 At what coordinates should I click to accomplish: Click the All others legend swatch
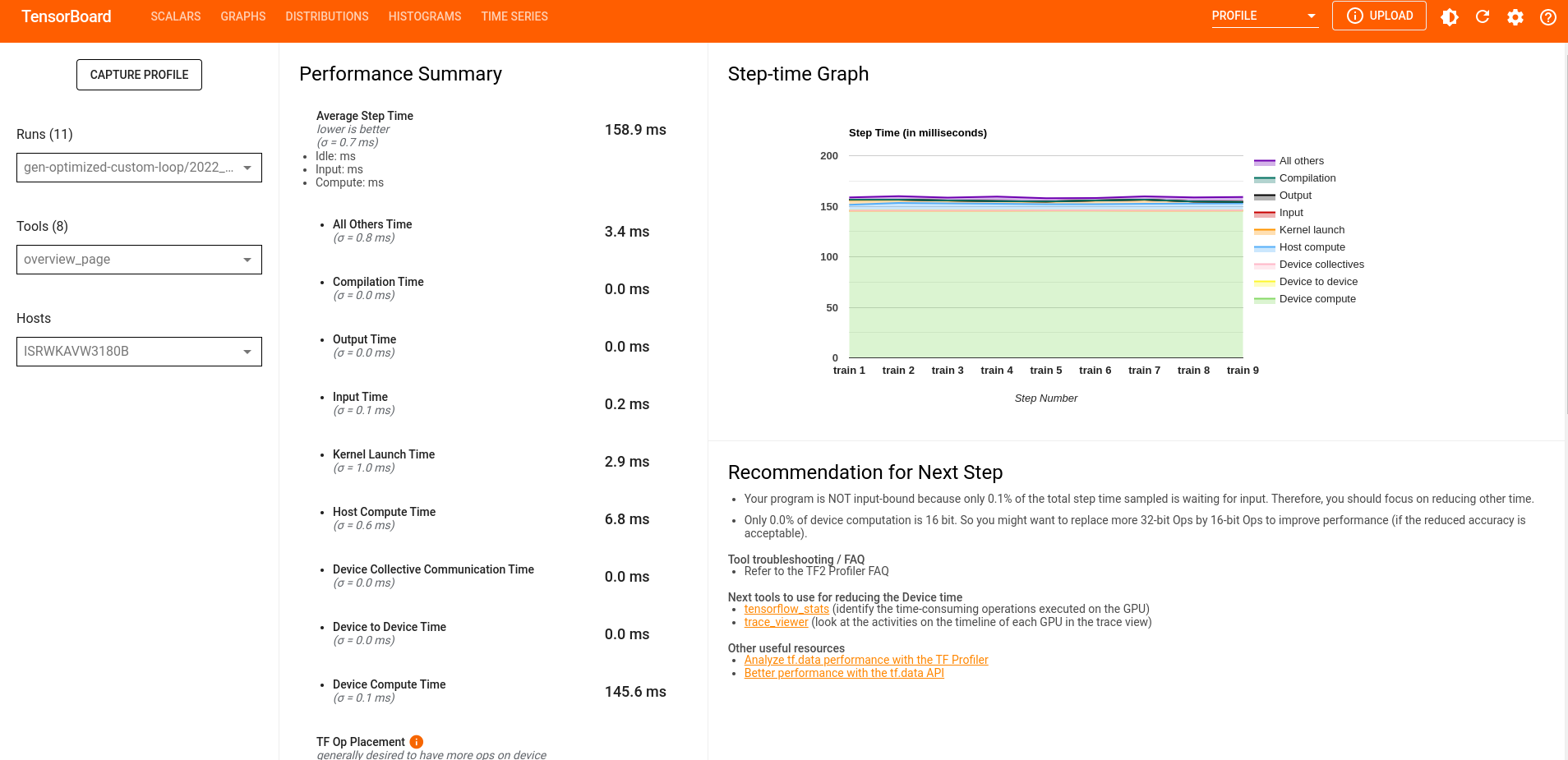pos(1265,162)
